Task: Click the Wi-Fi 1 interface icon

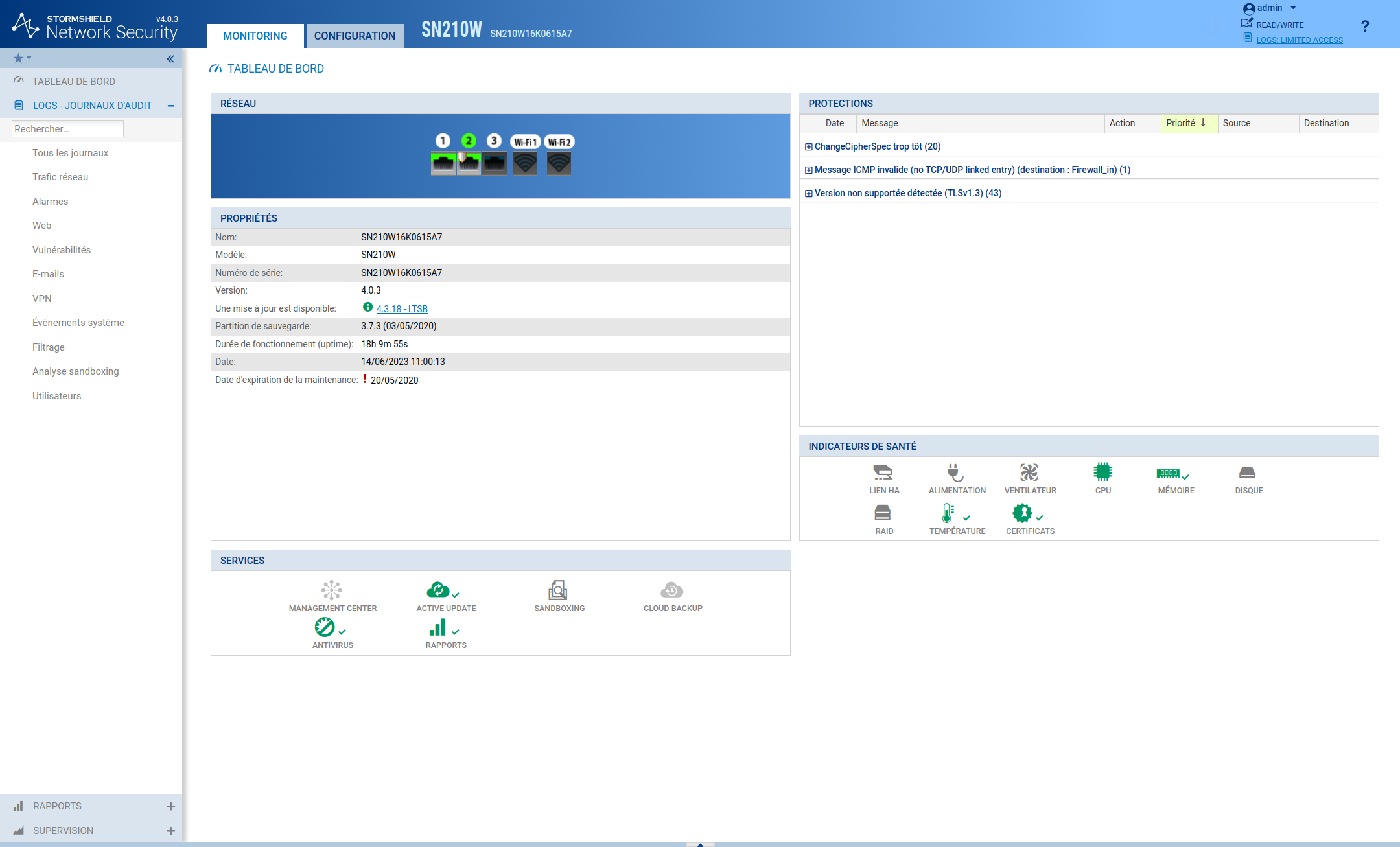Action: click(525, 163)
